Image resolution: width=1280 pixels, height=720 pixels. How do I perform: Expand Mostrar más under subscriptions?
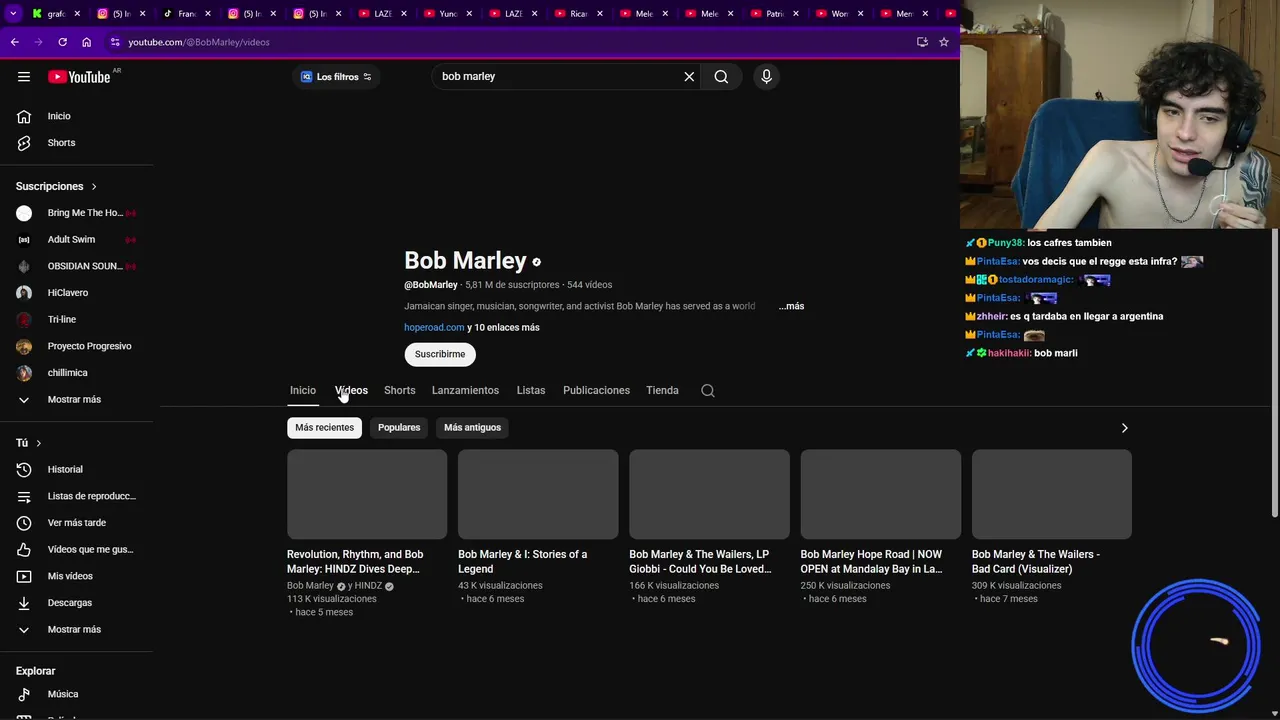[x=76, y=400]
